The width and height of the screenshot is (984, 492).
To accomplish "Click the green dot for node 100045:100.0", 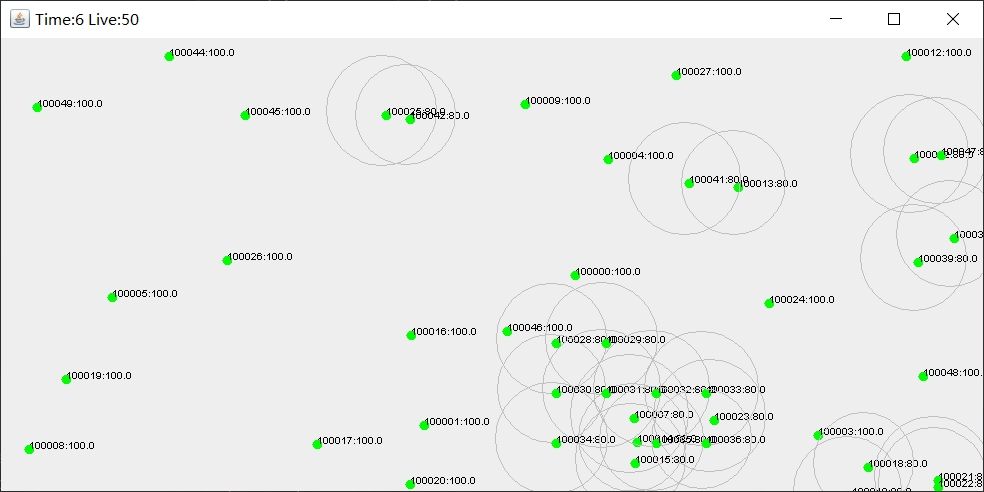I will pyautogui.click(x=245, y=115).
